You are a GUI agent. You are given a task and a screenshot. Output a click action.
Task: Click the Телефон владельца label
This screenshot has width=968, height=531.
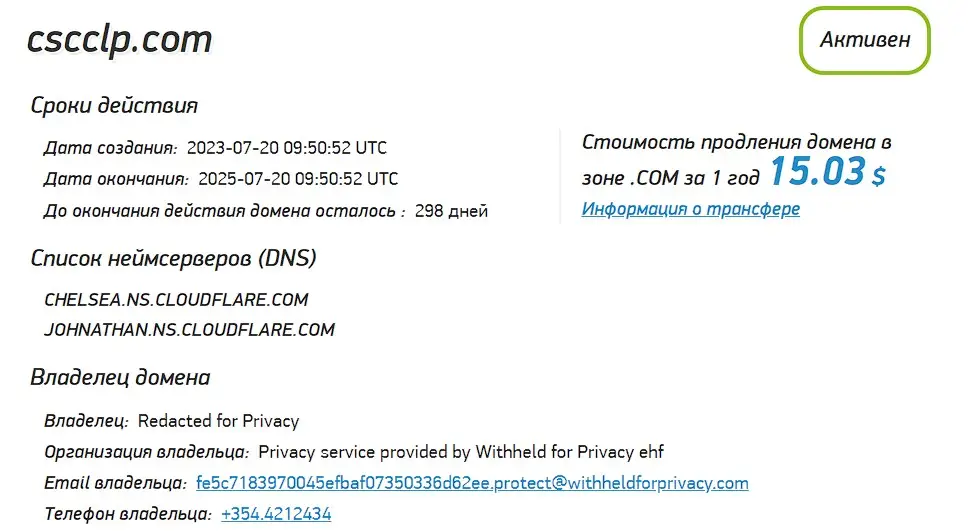(x=127, y=514)
